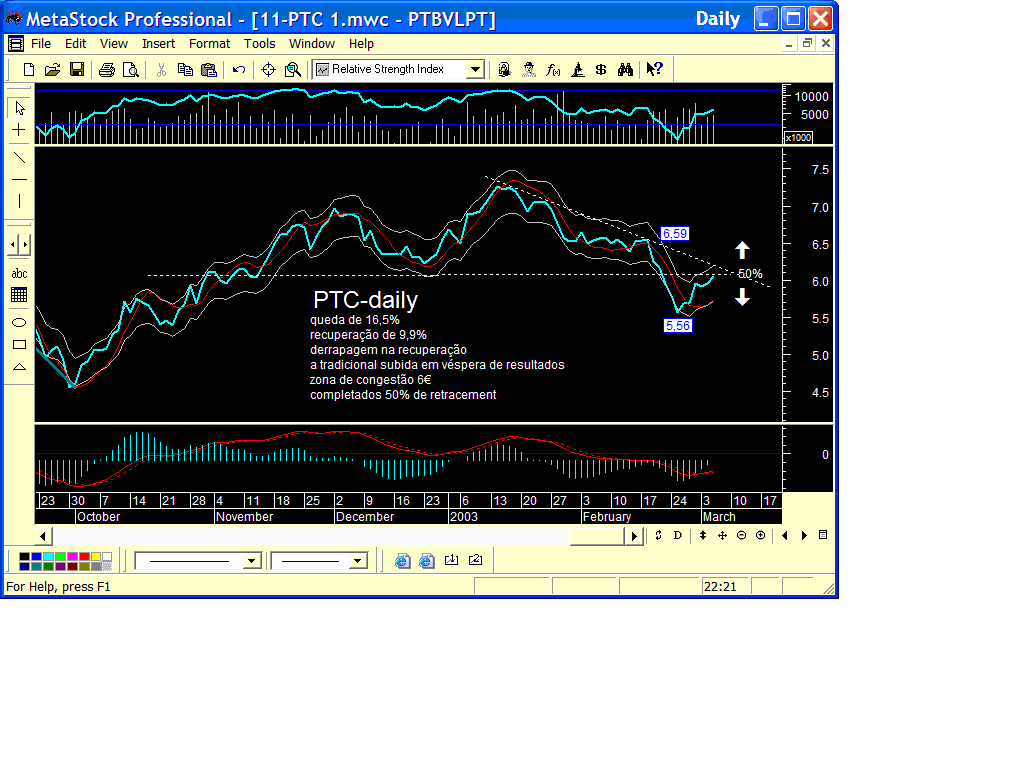Select the arrow pointer tool
This screenshot has width=1024, height=768.
click(x=20, y=108)
